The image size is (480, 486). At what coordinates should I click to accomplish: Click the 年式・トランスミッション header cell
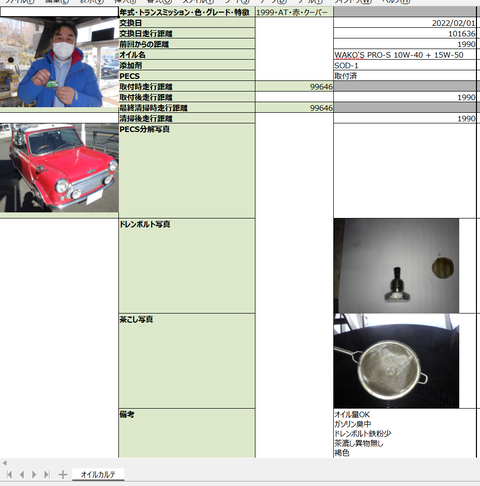pyautogui.click(x=187, y=12)
